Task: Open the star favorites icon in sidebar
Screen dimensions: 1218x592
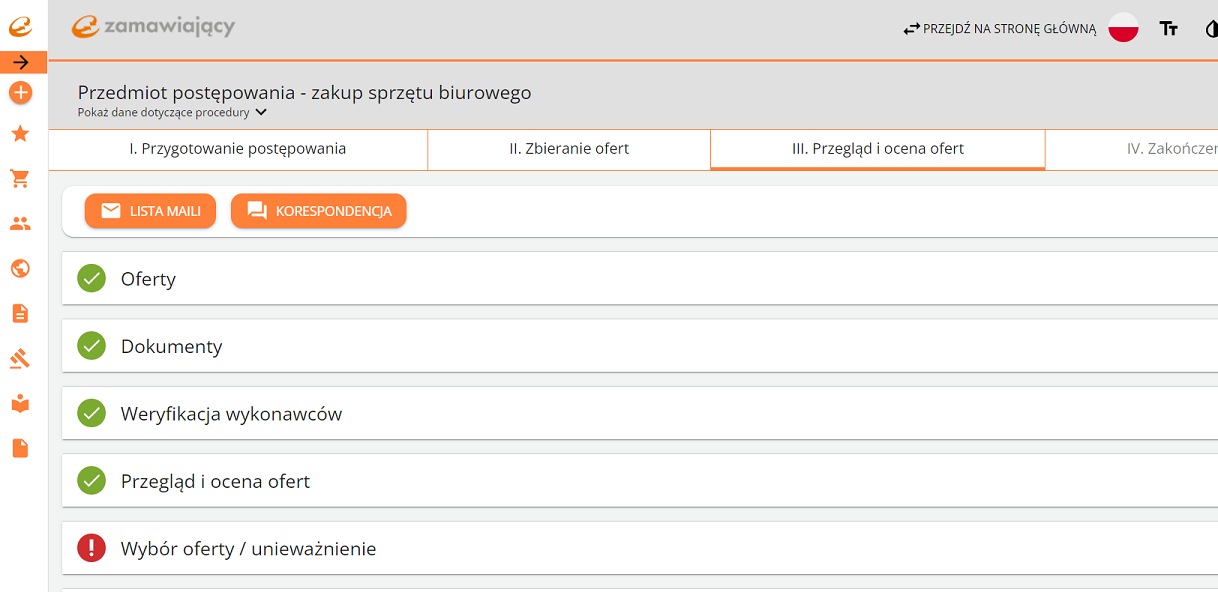Action: coord(20,134)
